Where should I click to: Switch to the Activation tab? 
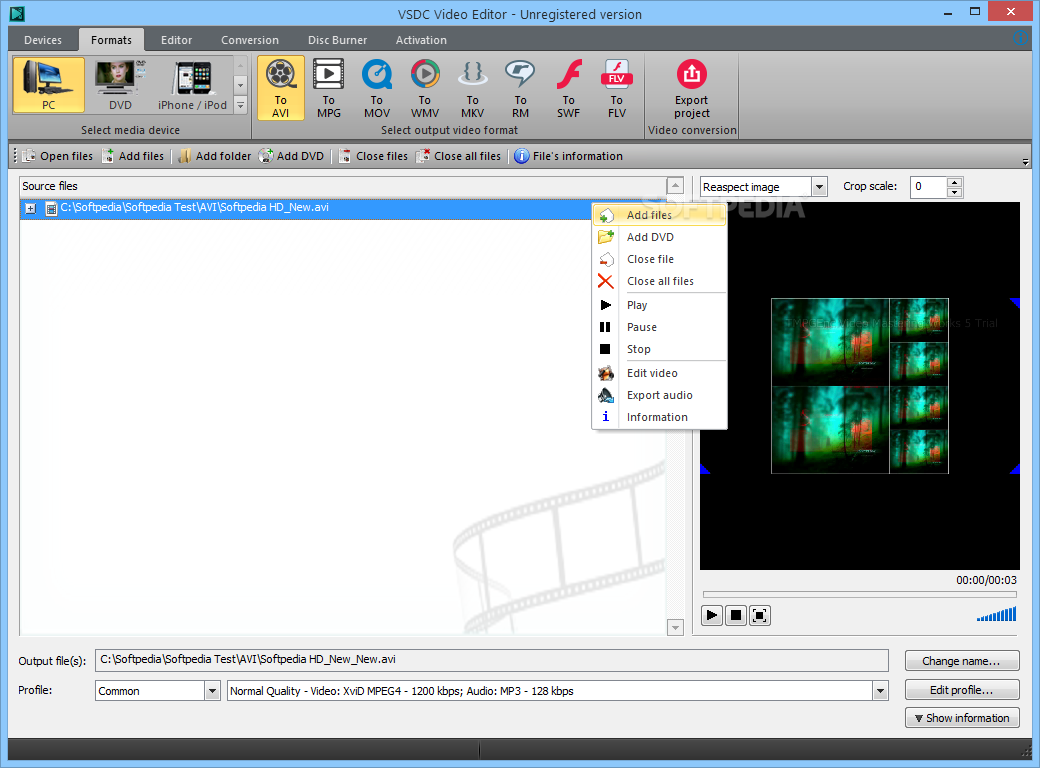pyautogui.click(x=421, y=40)
